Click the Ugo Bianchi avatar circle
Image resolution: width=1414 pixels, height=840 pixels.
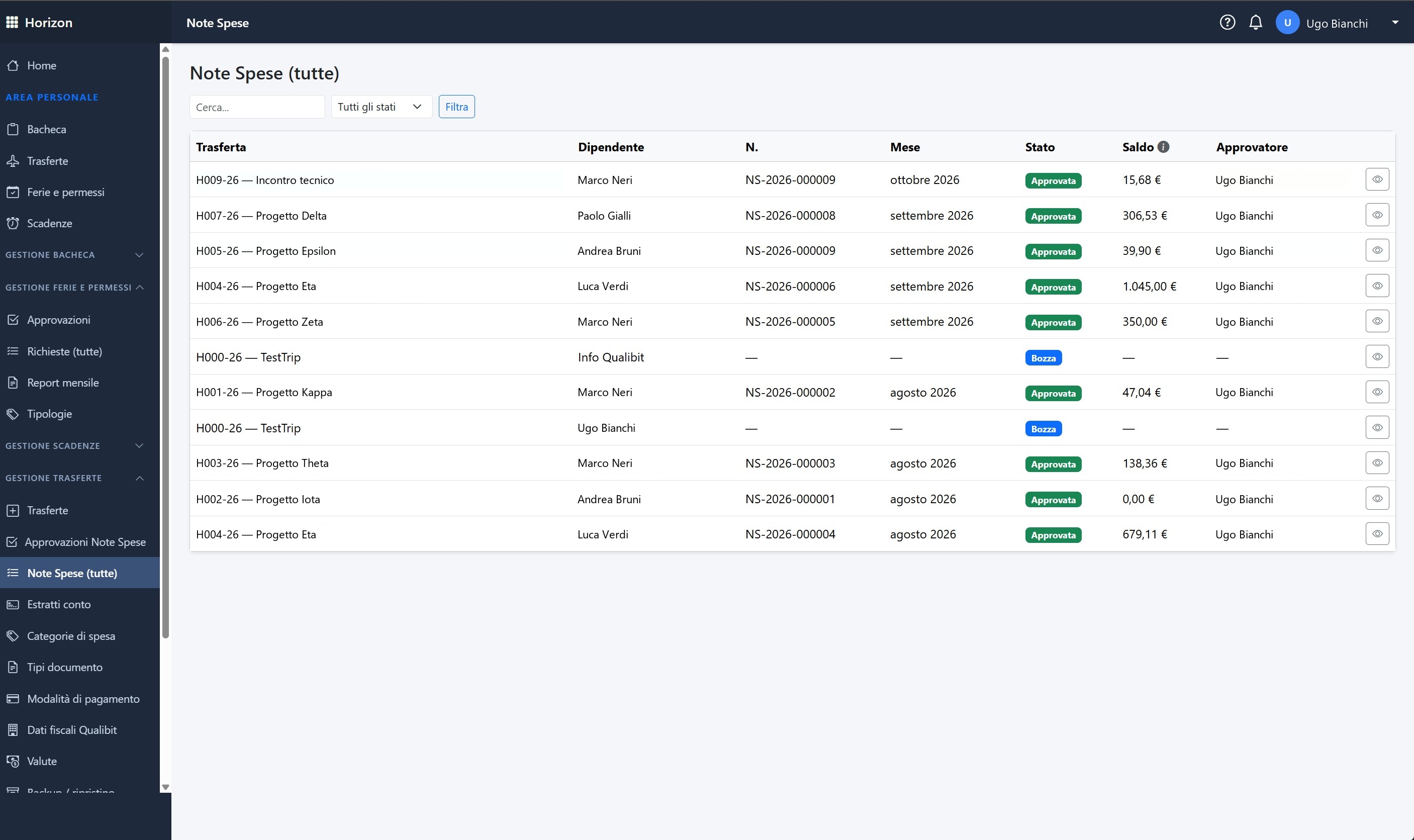click(1287, 23)
